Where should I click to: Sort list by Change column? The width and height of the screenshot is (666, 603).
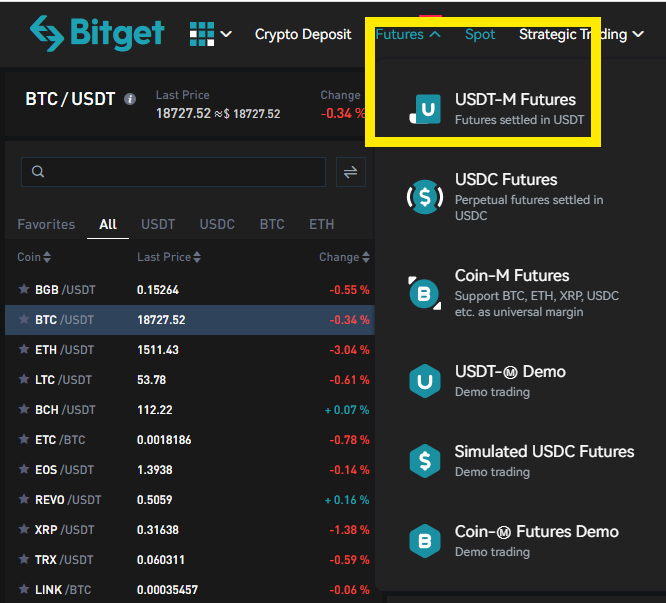(x=344, y=257)
